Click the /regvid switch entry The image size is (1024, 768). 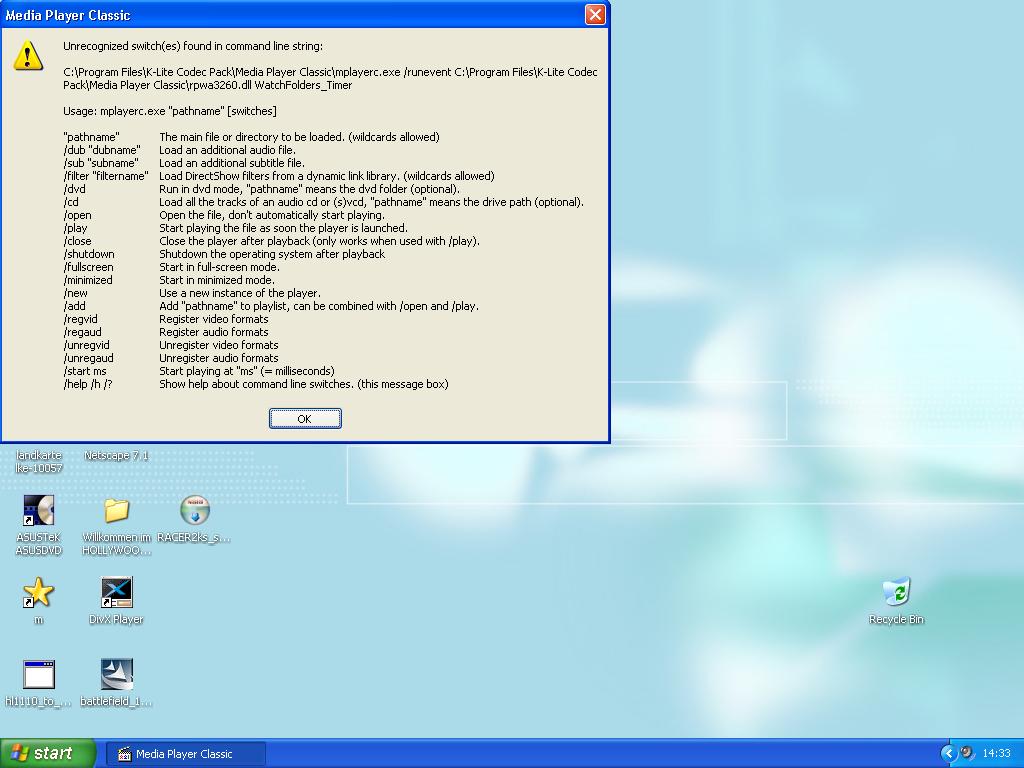click(80, 319)
